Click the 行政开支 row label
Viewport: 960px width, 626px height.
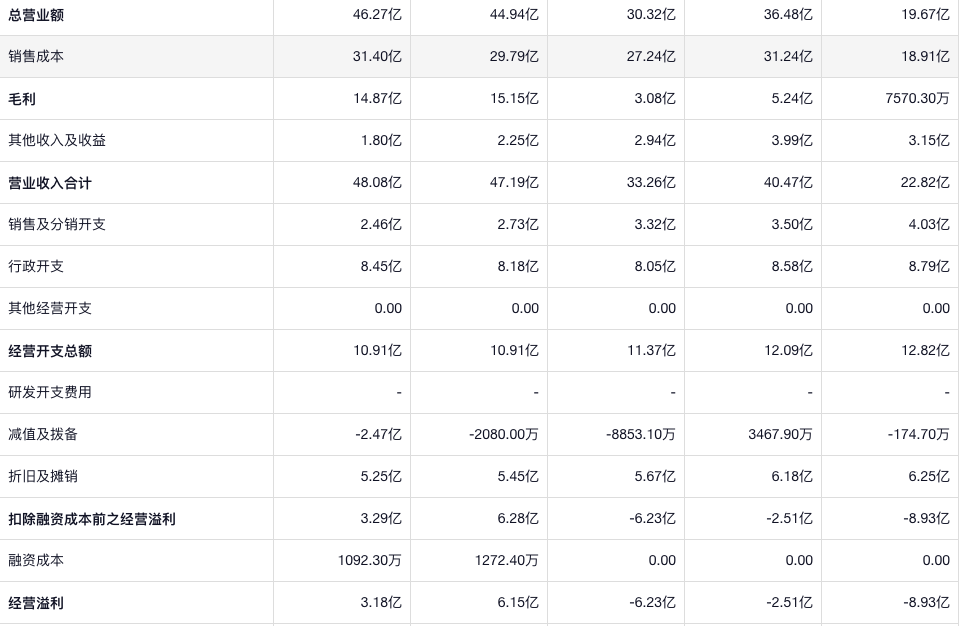point(36,267)
